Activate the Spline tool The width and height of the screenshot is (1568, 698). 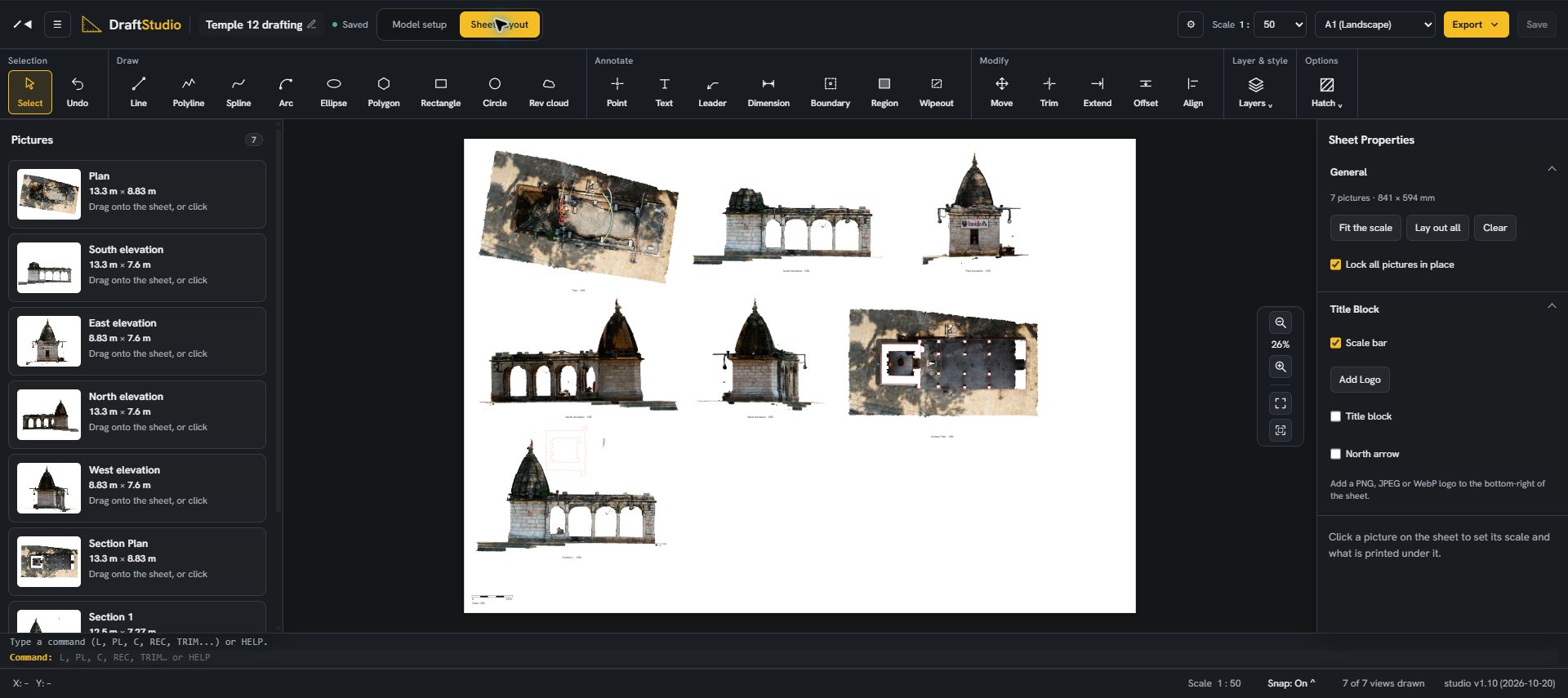point(238,91)
